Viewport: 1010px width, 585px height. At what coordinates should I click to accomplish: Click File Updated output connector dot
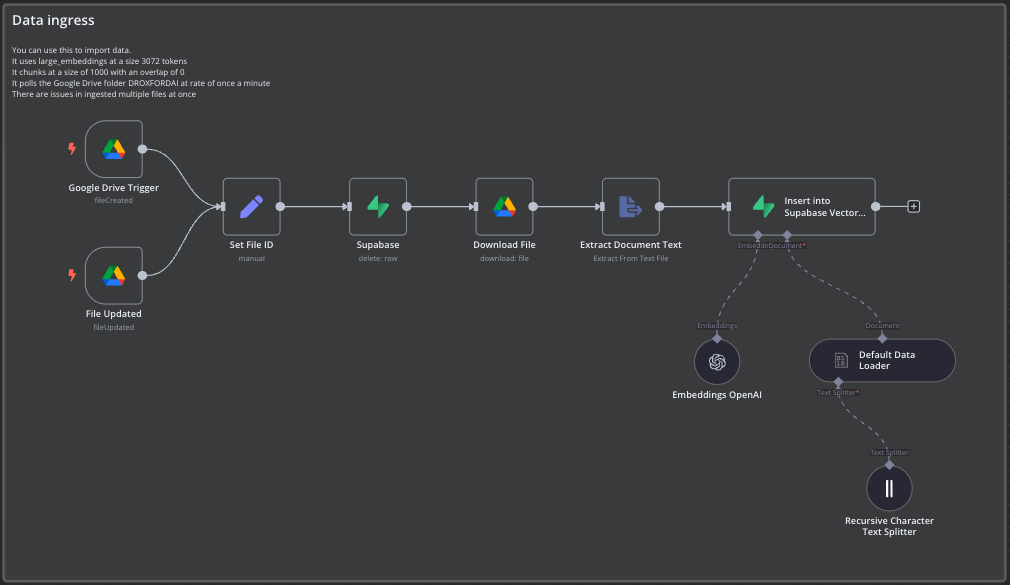click(142, 275)
